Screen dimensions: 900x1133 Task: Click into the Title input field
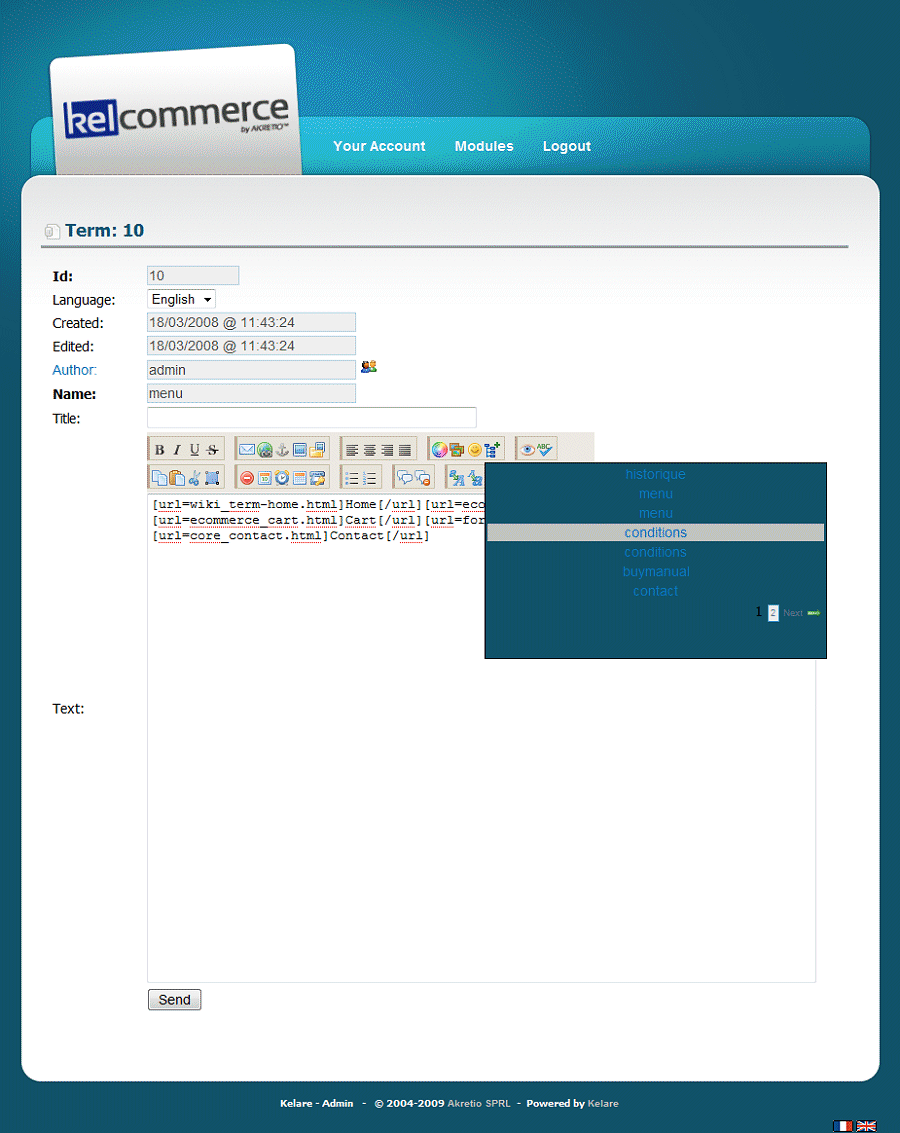(x=311, y=418)
